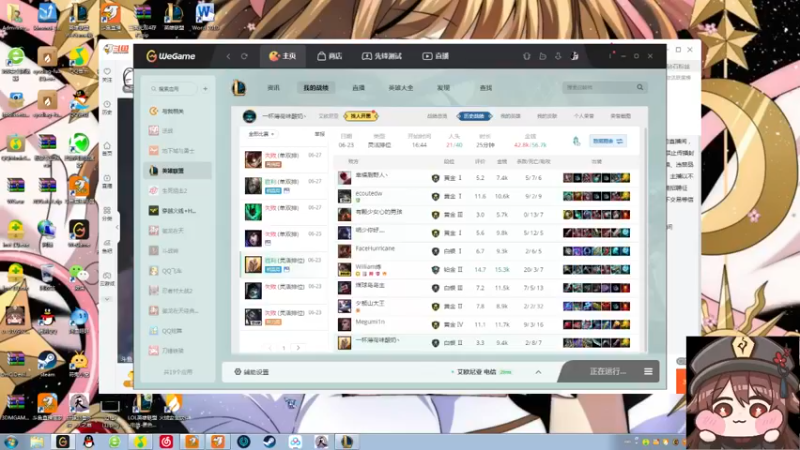Open the highlighted 06-23 victory match entry
The image size is (800, 450).
click(x=284, y=264)
